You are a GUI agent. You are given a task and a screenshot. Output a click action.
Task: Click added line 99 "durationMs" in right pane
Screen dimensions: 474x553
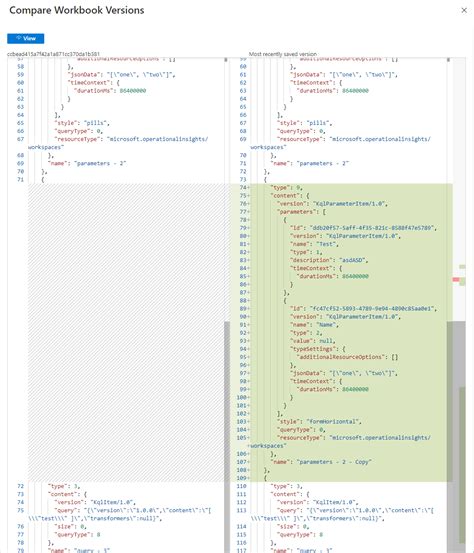[333, 389]
